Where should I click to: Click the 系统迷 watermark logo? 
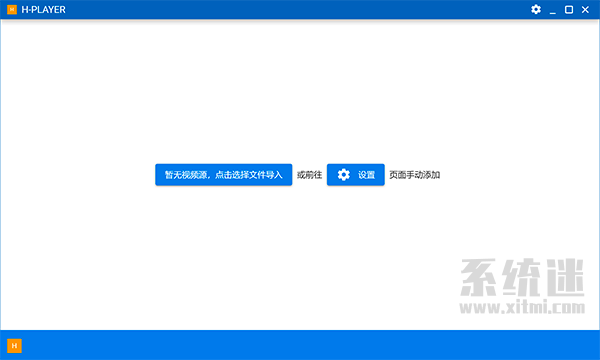(522, 278)
